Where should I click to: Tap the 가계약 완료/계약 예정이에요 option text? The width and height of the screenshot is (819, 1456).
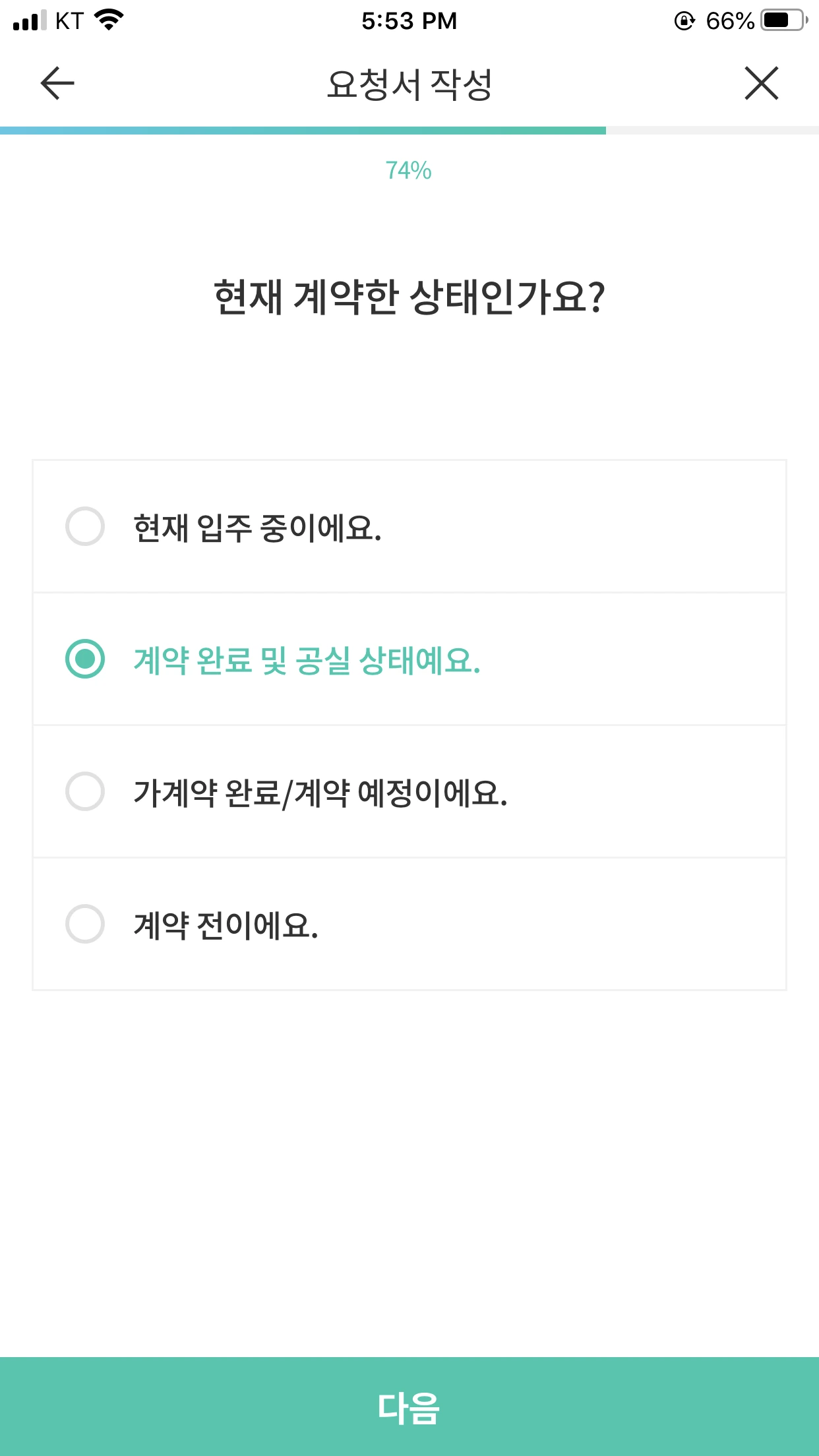point(320,793)
